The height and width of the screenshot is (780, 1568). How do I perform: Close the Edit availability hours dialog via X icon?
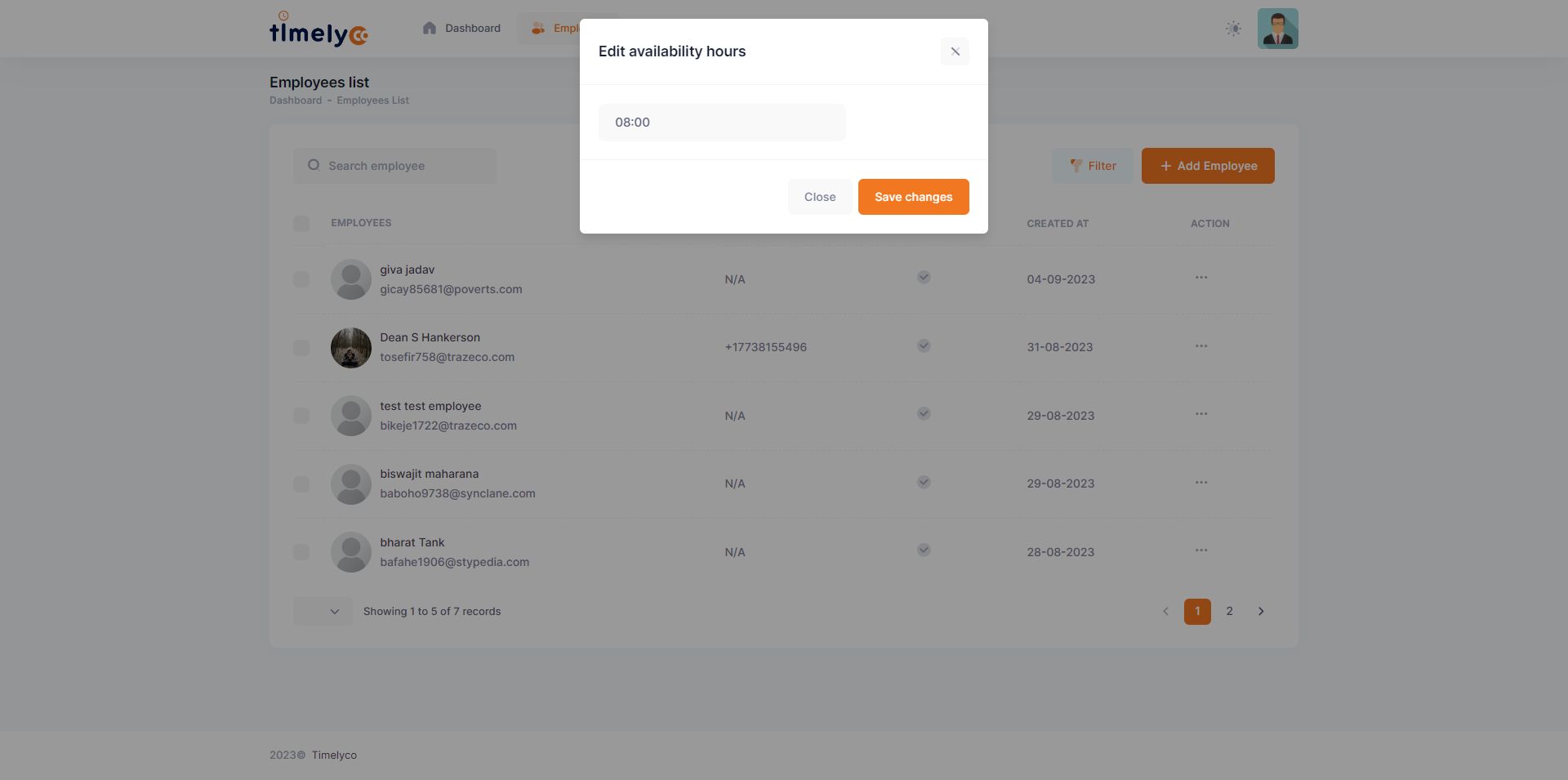click(x=955, y=51)
